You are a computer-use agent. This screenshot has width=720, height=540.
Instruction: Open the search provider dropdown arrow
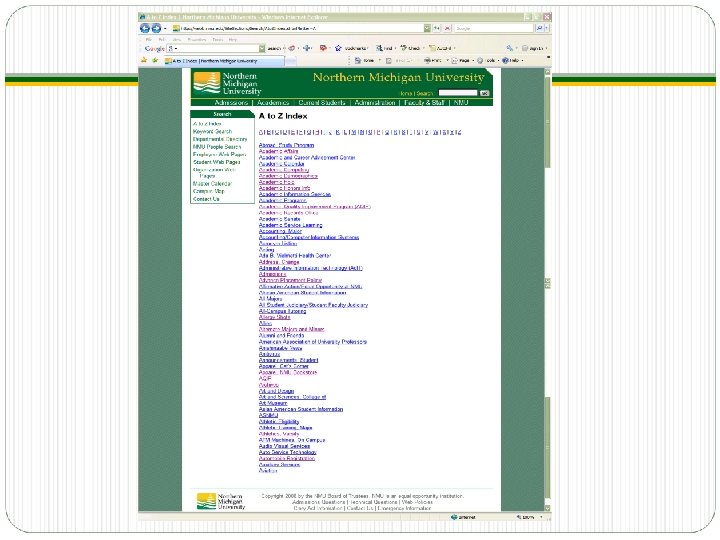click(x=546, y=28)
